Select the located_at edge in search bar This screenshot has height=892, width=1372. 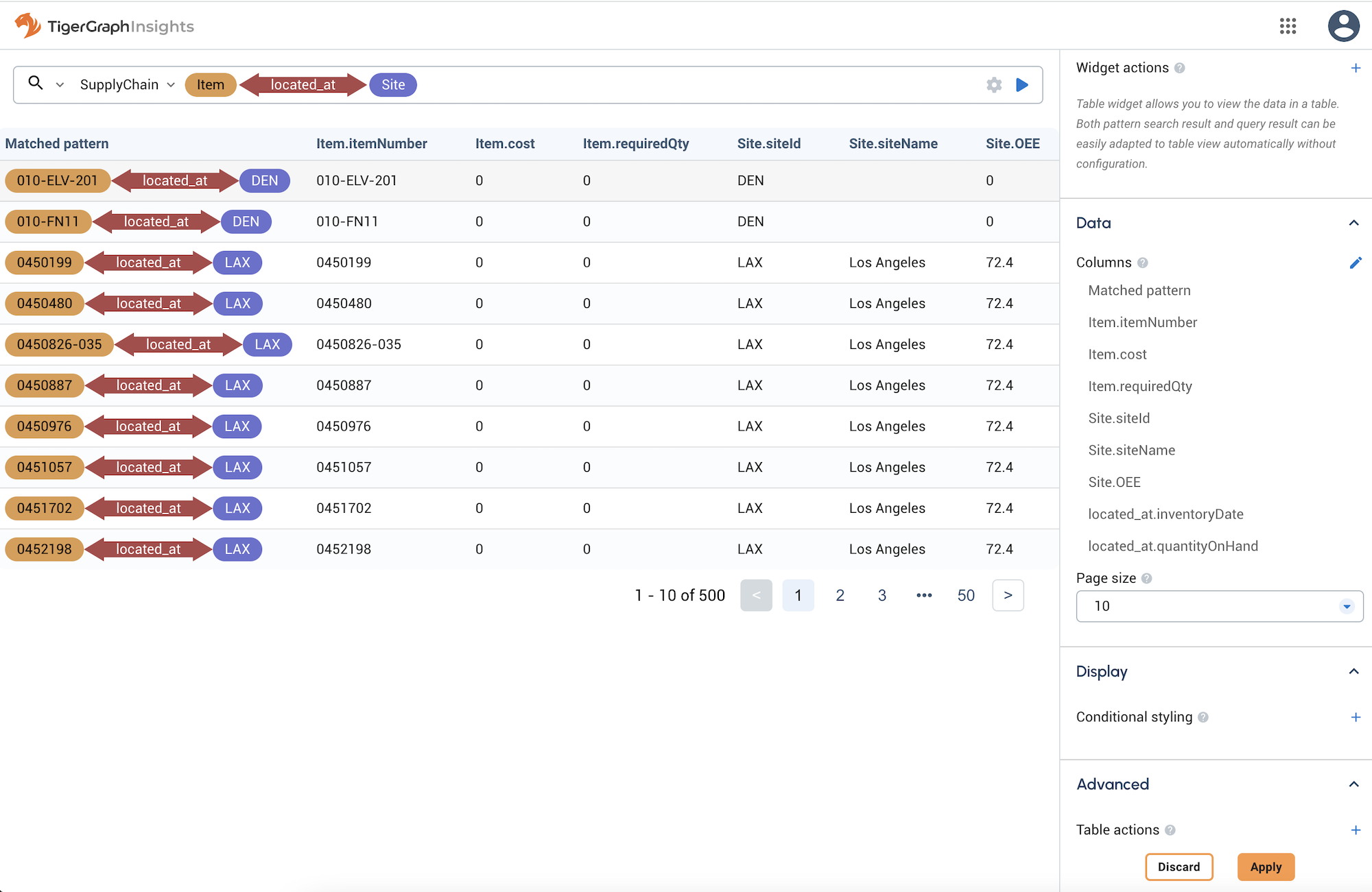point(303,84)
